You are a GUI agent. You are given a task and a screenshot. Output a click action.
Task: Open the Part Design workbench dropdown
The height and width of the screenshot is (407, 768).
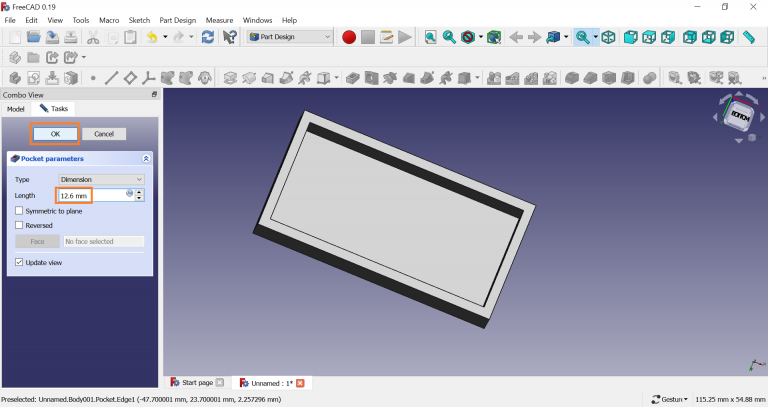290,37
